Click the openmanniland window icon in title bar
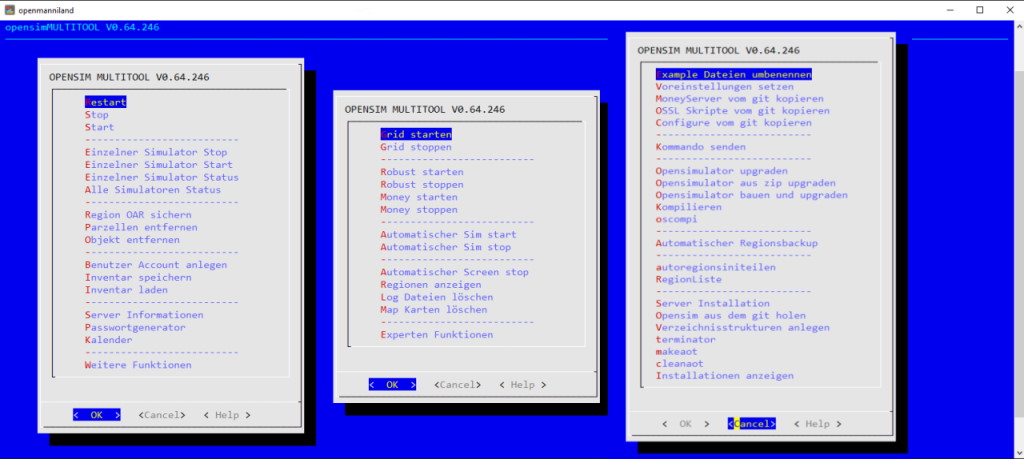Viewport: 1024px width, 459px height. (10, 9)
